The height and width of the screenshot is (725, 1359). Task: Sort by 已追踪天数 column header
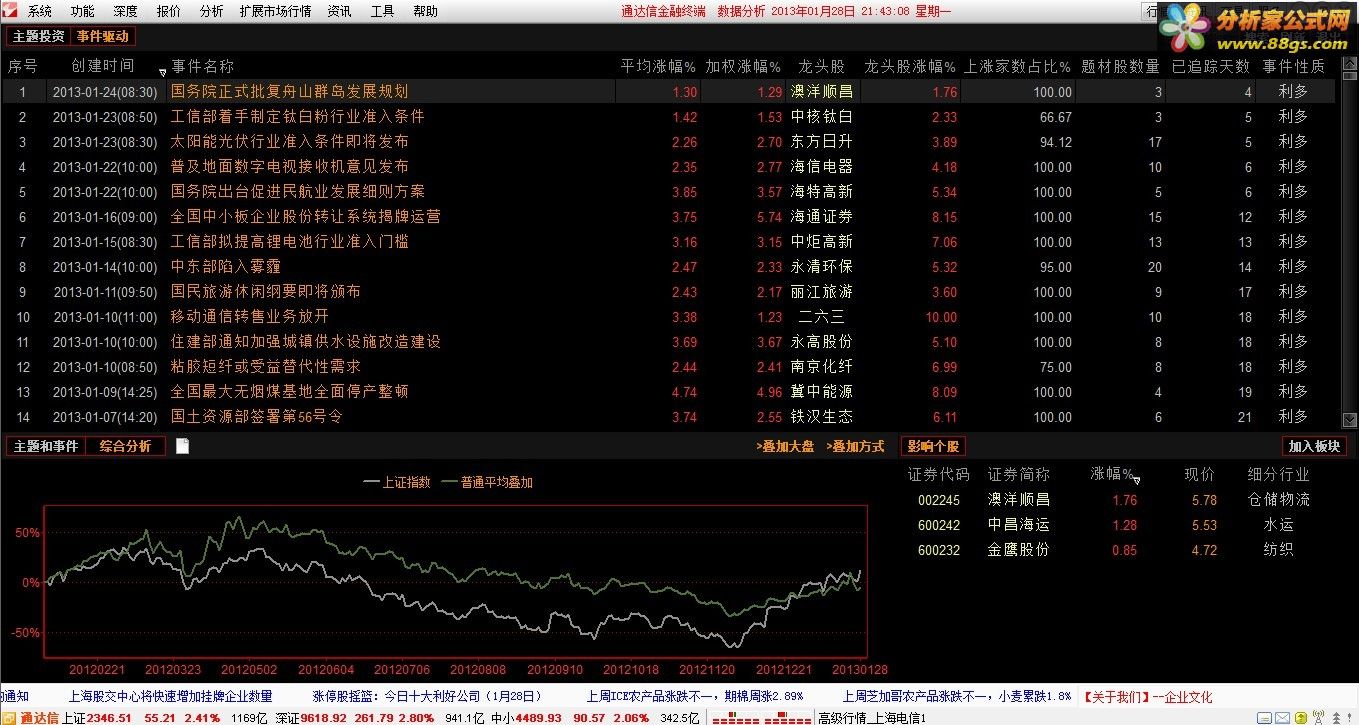(x=1210, y=66)
